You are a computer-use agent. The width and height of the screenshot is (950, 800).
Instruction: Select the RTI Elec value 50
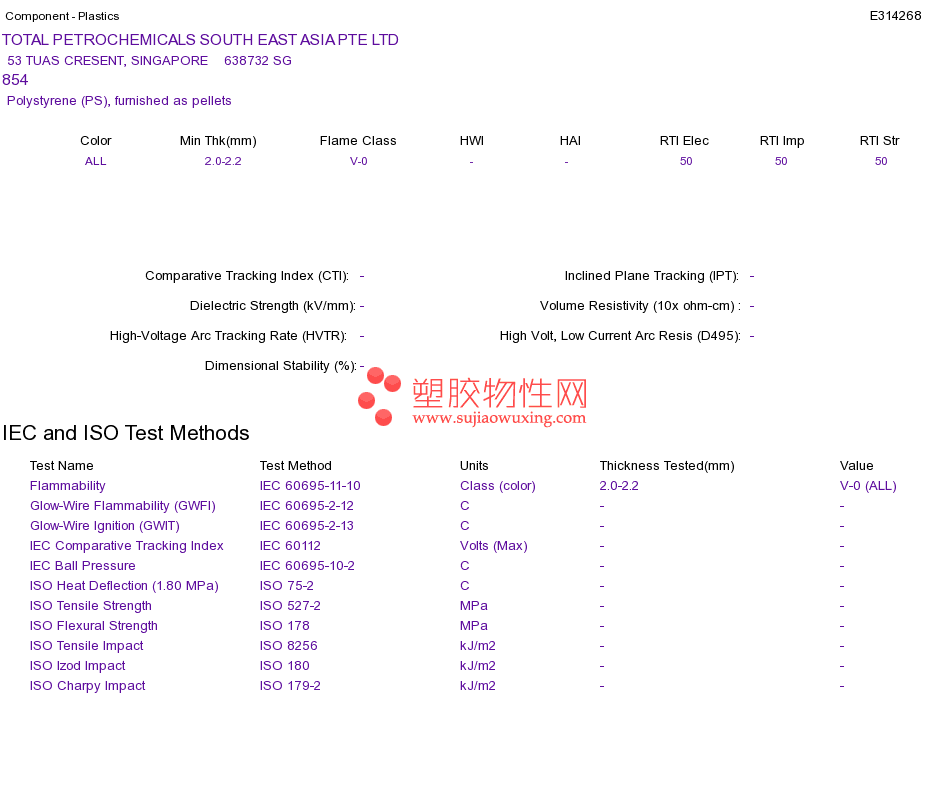pos(686,161)
